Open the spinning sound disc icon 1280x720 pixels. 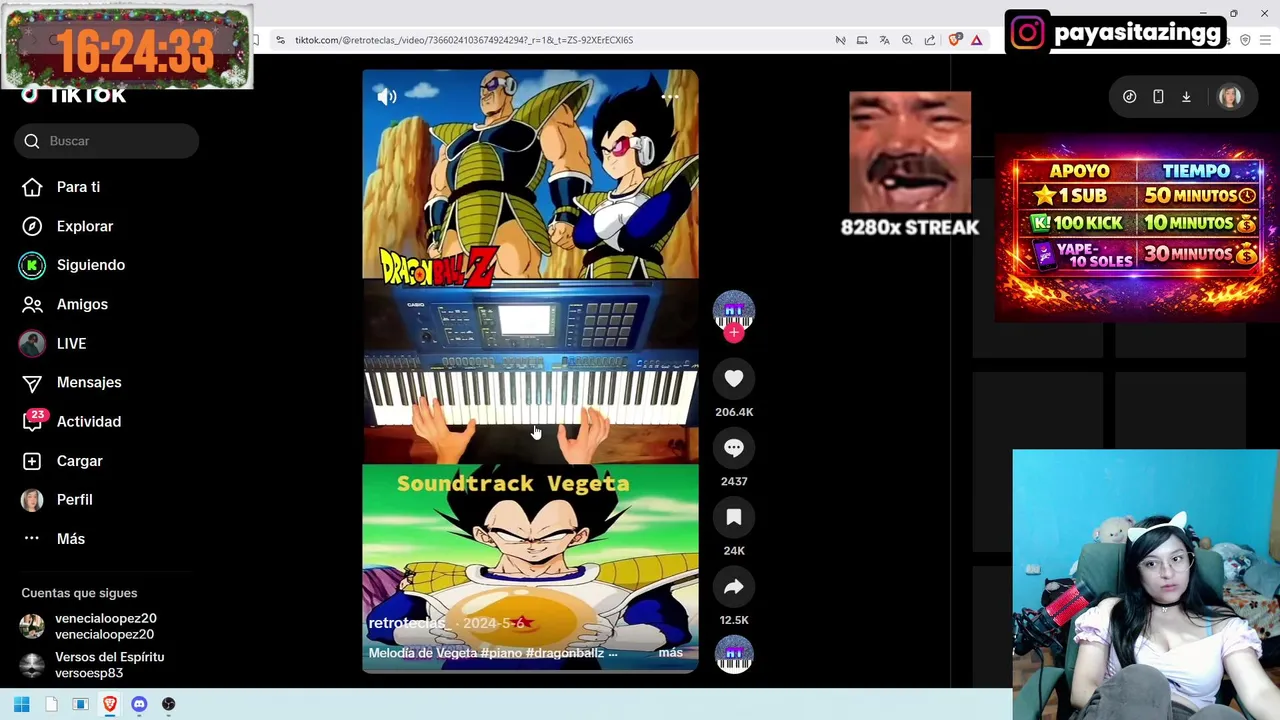pos(734,654)
